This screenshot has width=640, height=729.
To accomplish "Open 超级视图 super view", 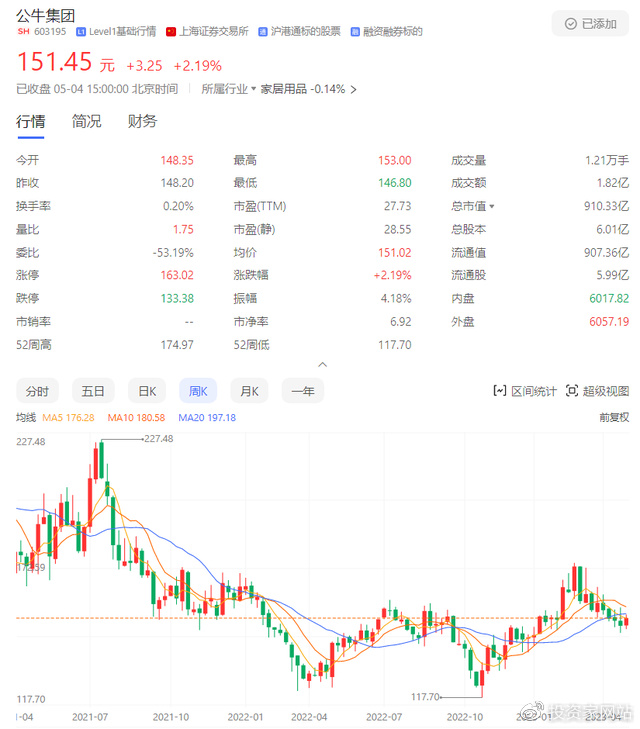I will [597, 391].
